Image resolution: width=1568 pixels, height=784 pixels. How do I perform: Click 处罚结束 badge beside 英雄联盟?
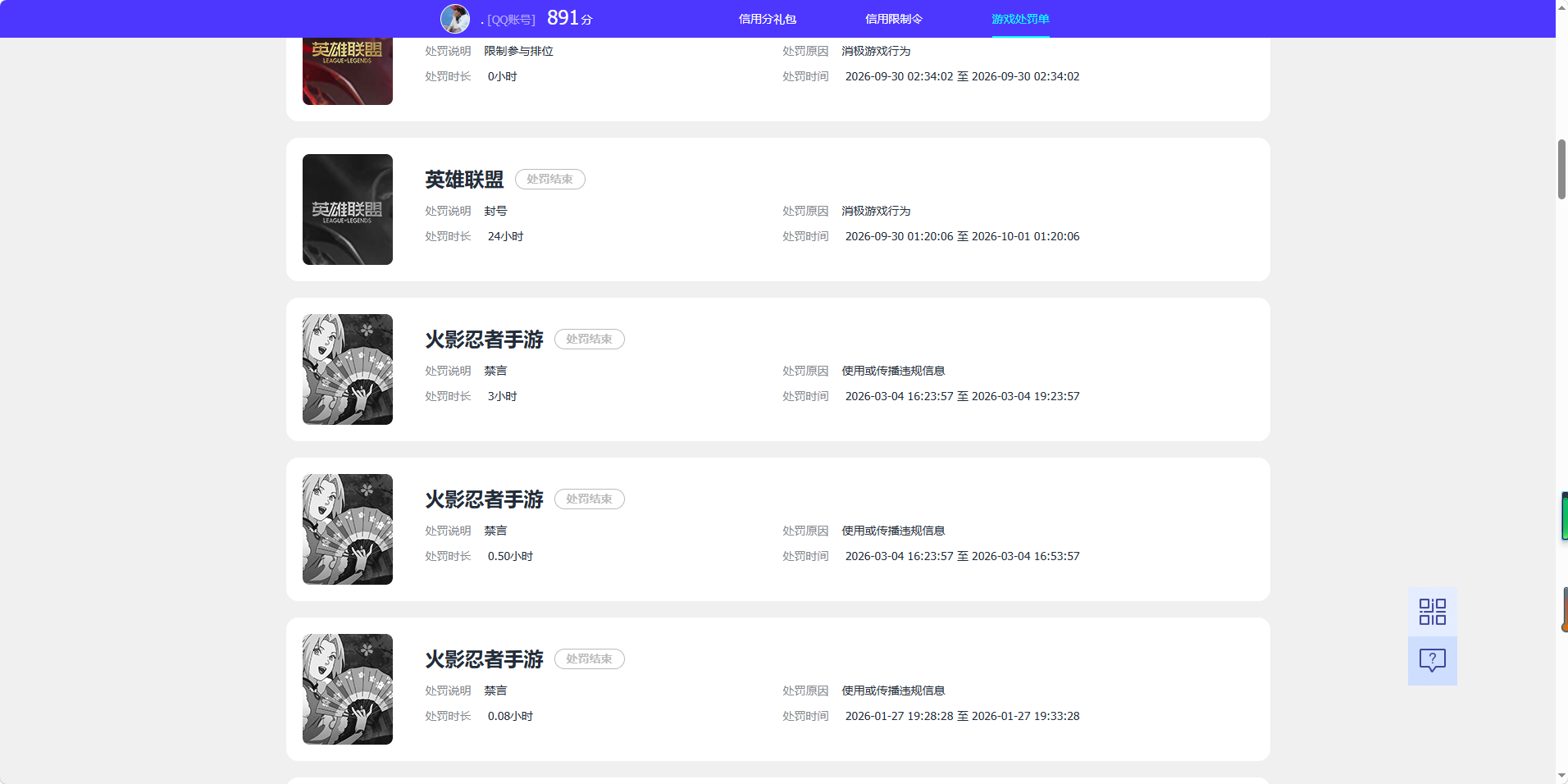[550, 180]
